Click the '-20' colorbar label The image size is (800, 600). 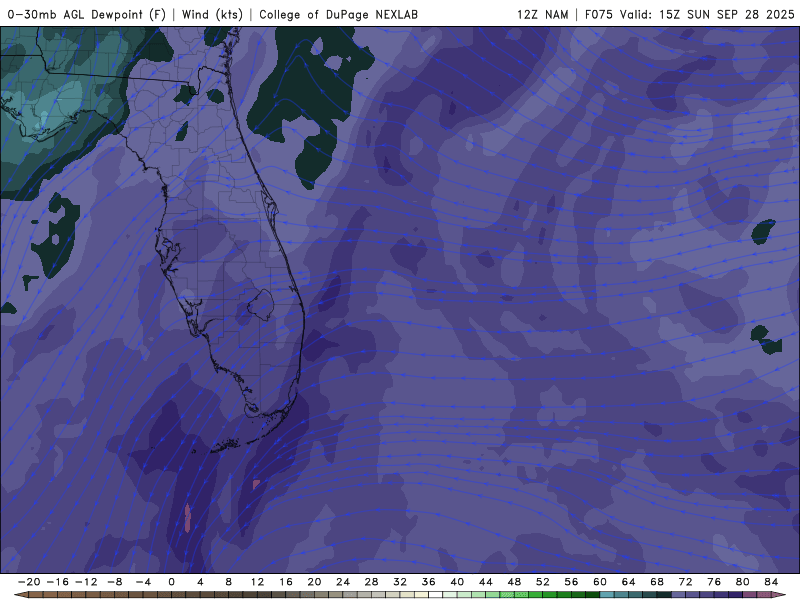coord(29,582)
